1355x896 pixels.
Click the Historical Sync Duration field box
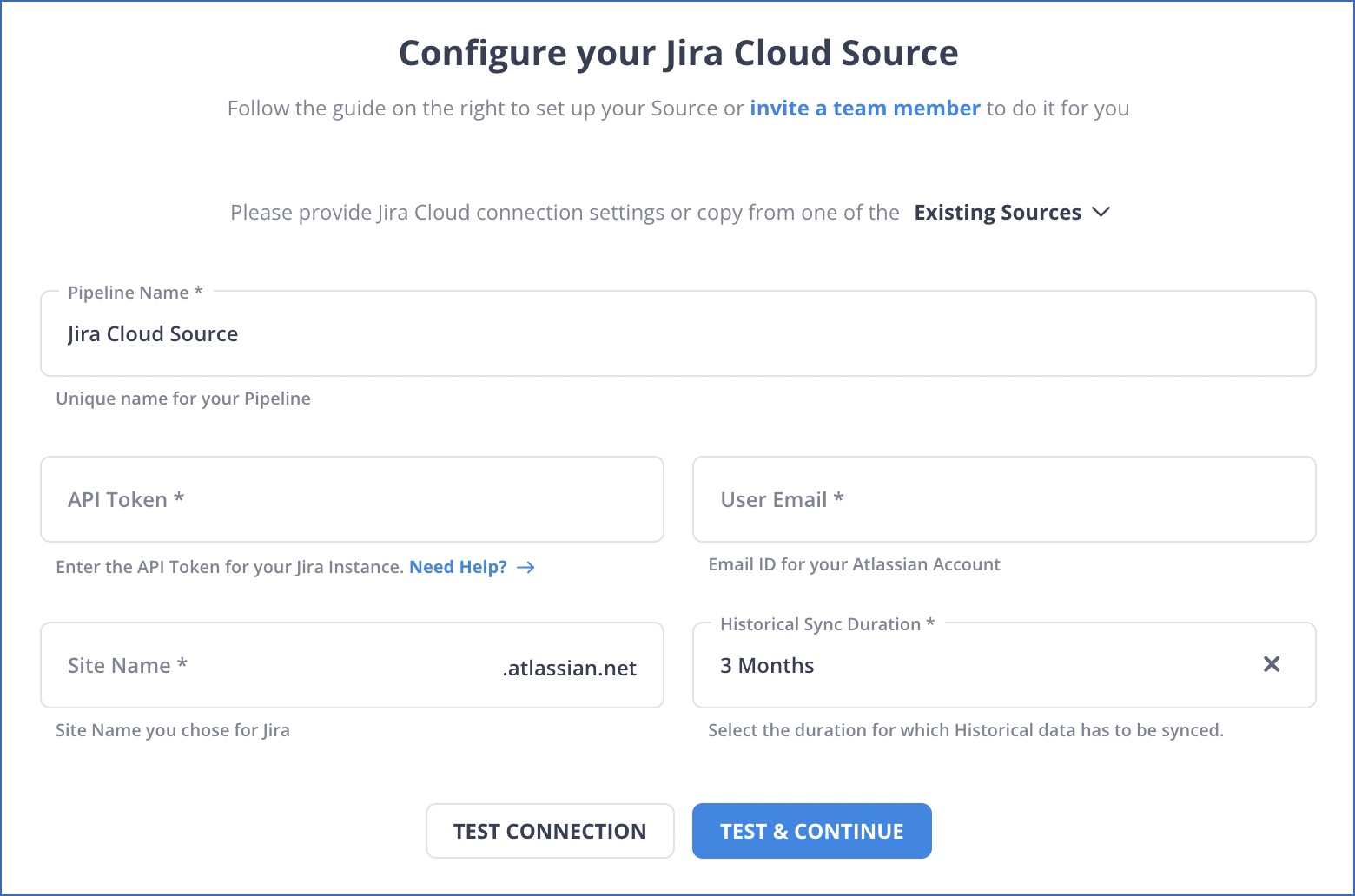(955, 665)
